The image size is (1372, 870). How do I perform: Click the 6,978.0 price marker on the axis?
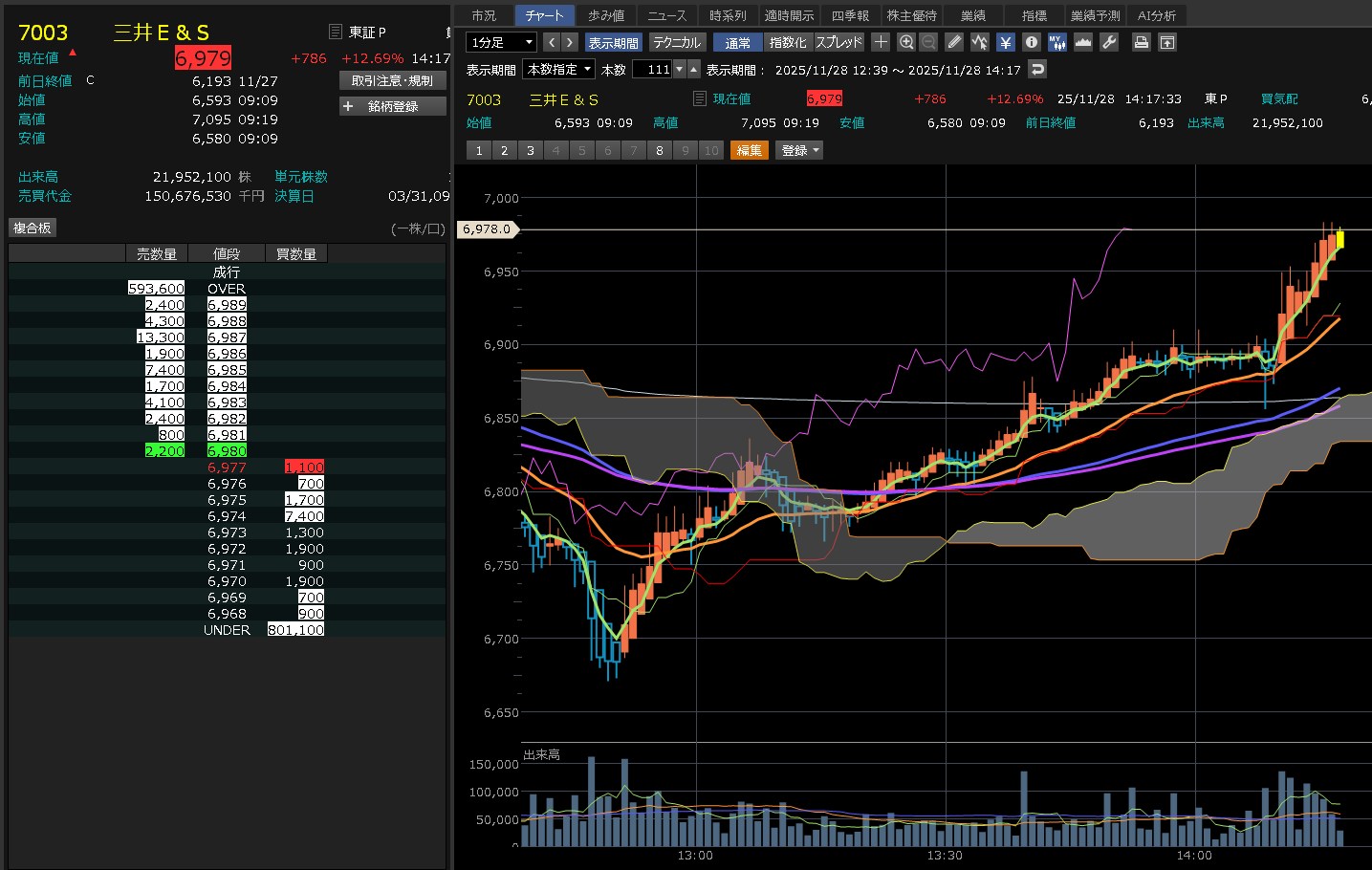click(488, 229)
